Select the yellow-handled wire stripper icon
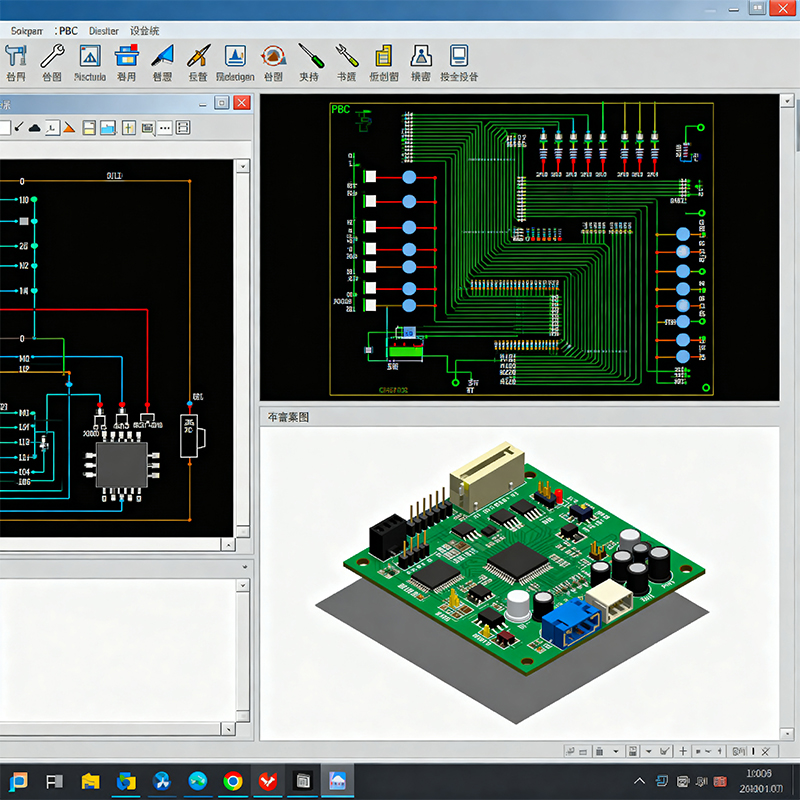The image size is (800, 800). point(346,56)
